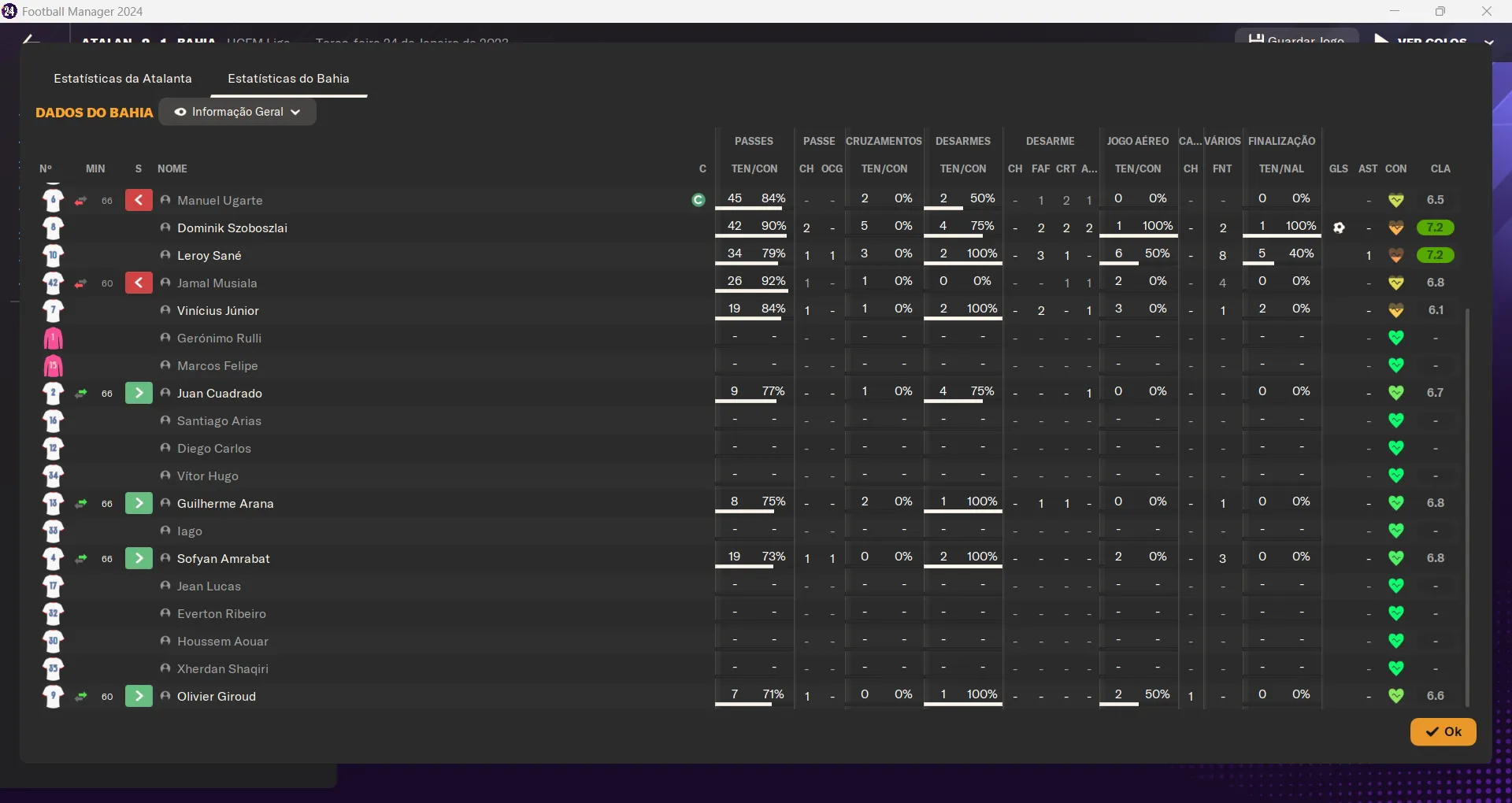Sort by PASSES TEN/CON column header
Screen dimensions: 1512x803
pos(754,168)
